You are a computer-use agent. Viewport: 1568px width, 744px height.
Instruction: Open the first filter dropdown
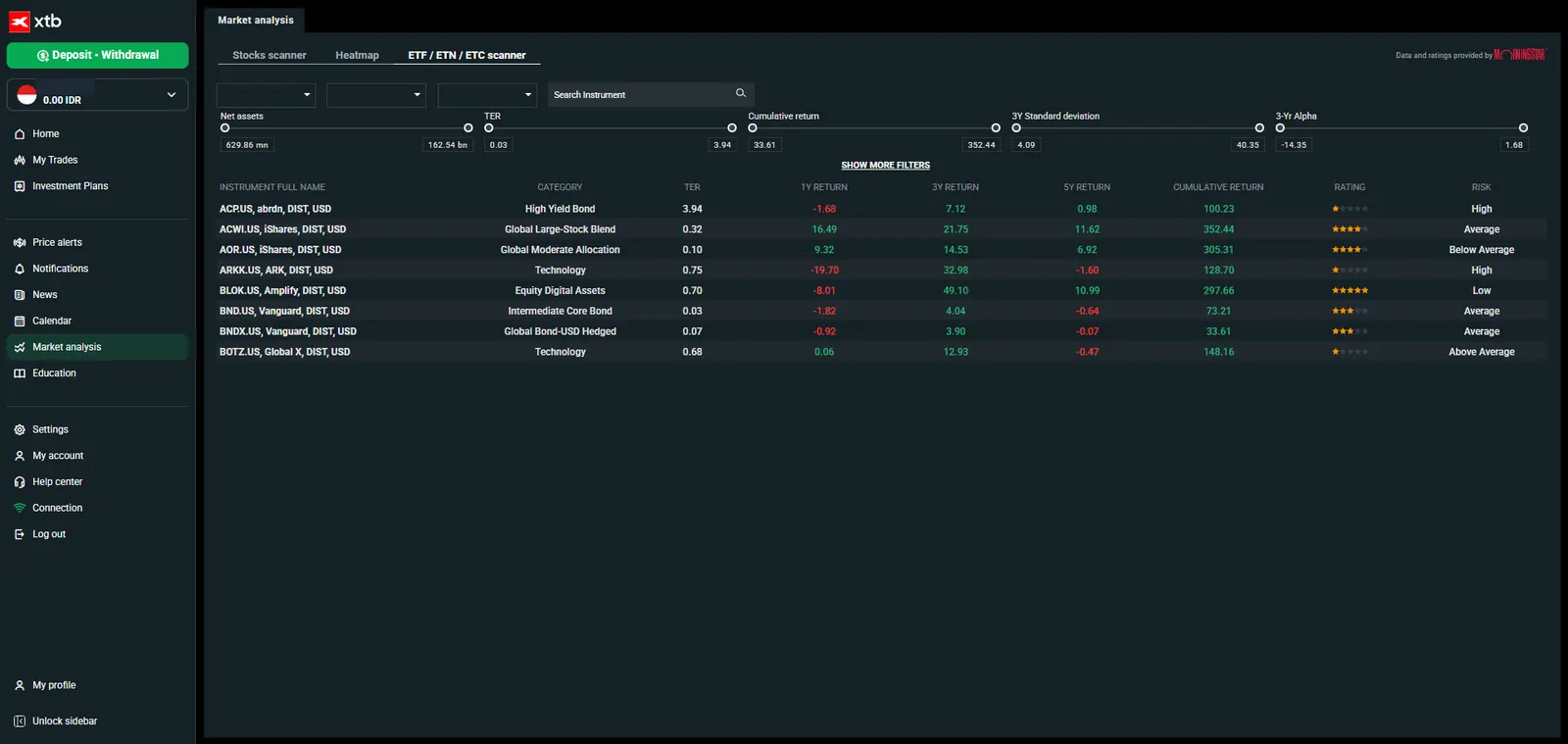[266, 95]
